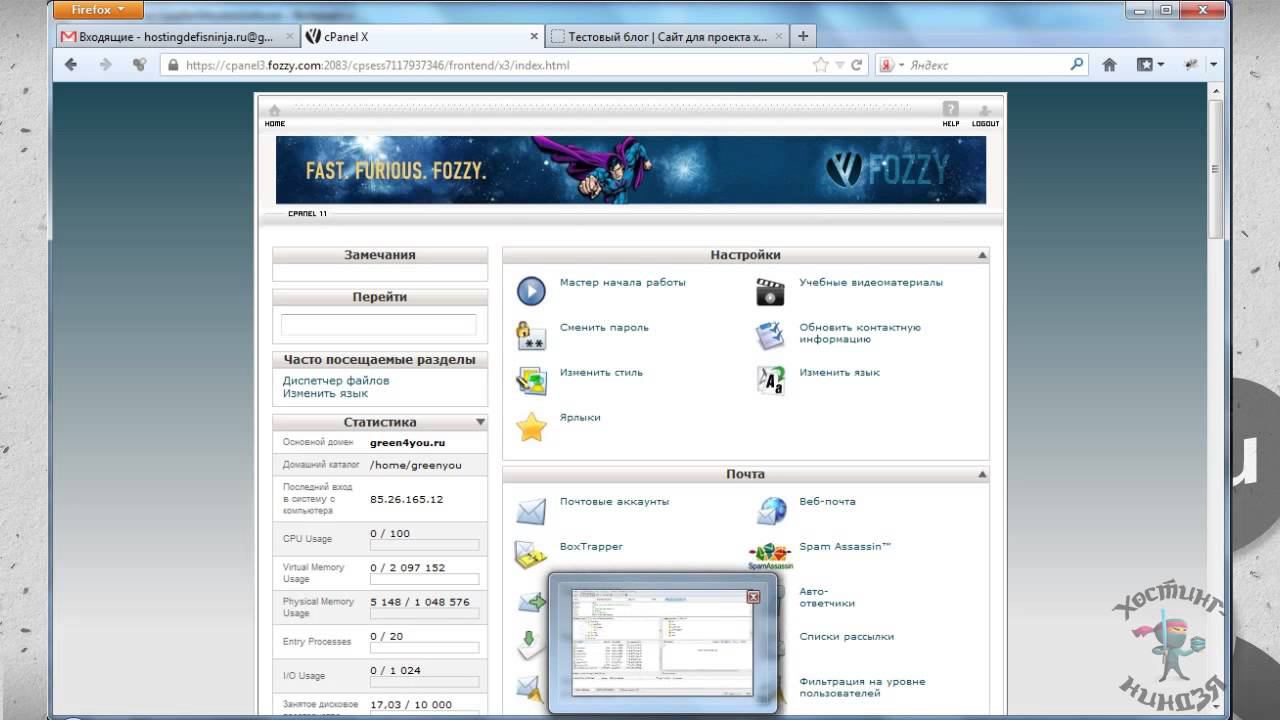Click the IP address 85.26.165.12
The image size is (1280, 720).
click(x=406, y=499)
